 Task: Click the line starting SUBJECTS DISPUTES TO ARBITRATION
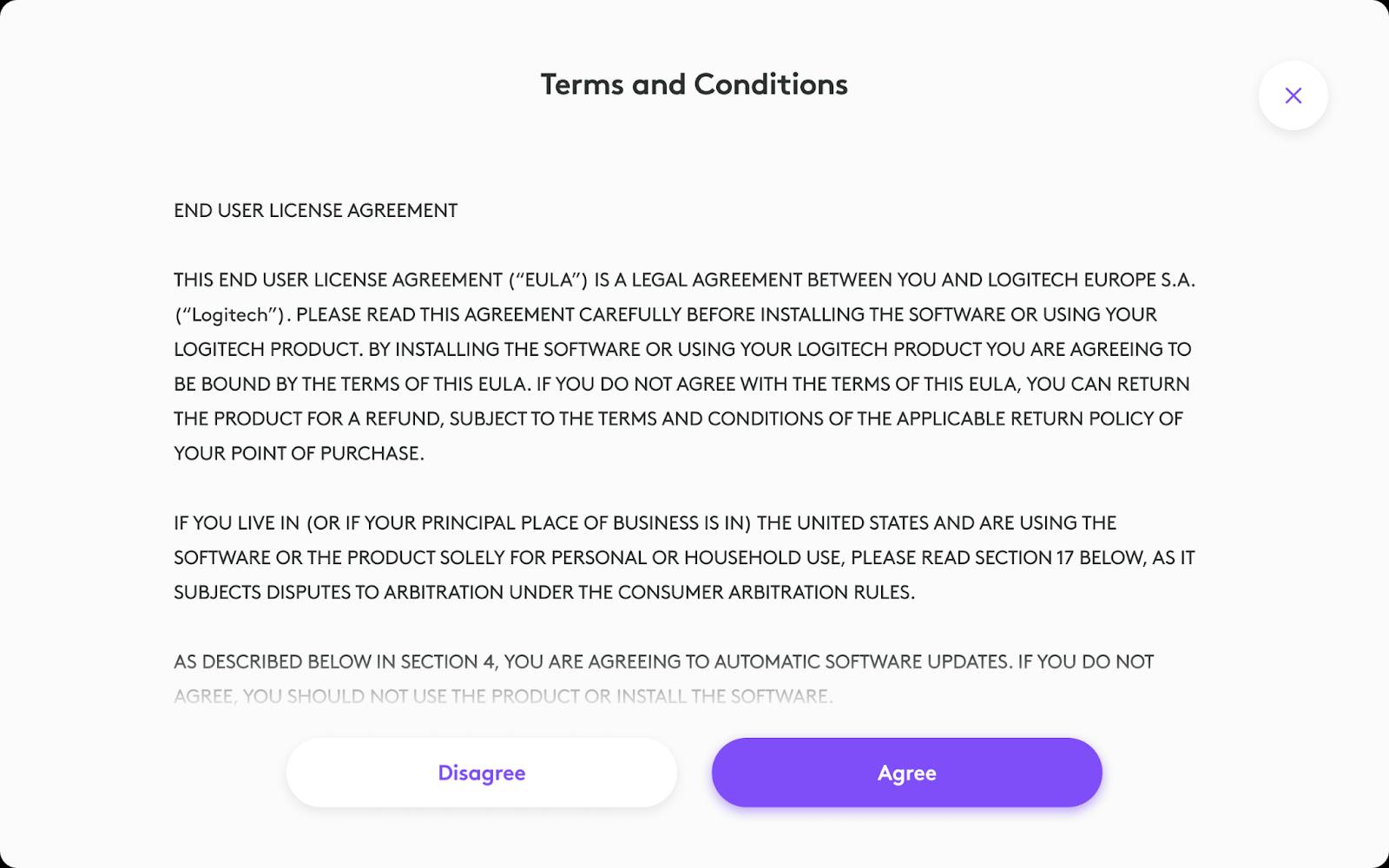543,593
